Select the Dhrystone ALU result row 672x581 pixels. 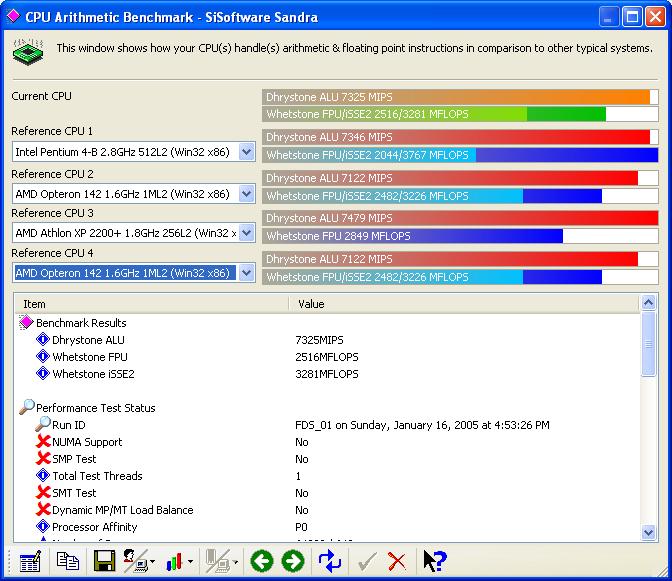88,340
